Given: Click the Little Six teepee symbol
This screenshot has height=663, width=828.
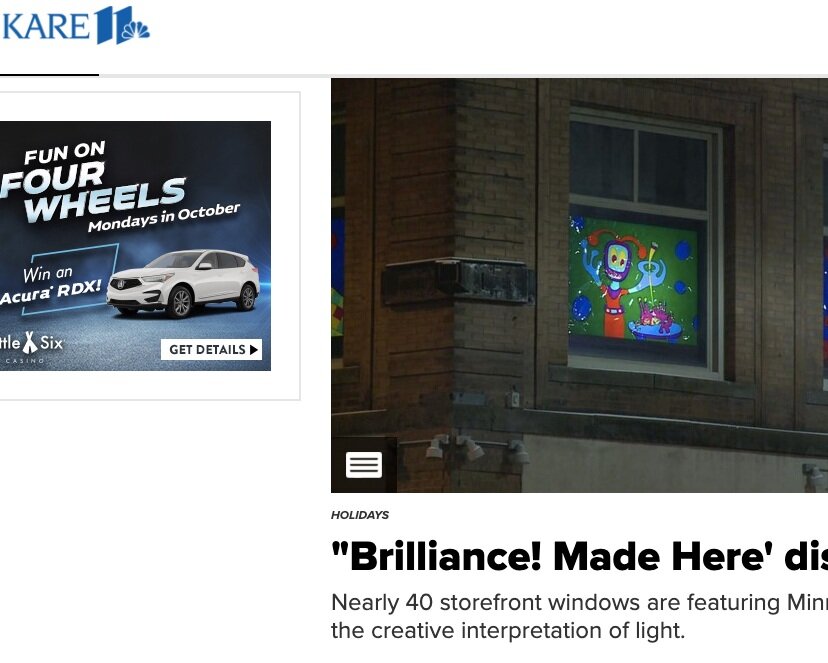Looking at the screenshot, I should [30, 342].
